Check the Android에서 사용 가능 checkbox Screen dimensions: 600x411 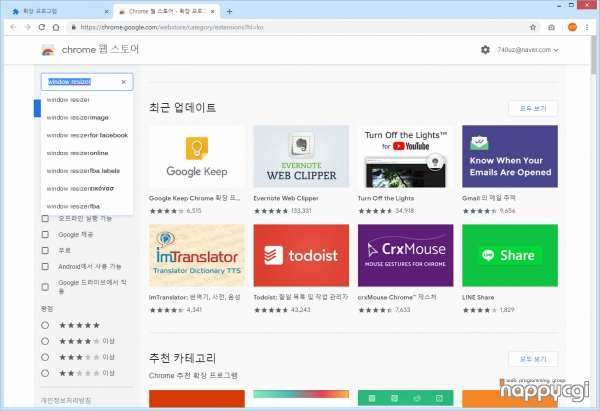(45, 266)
